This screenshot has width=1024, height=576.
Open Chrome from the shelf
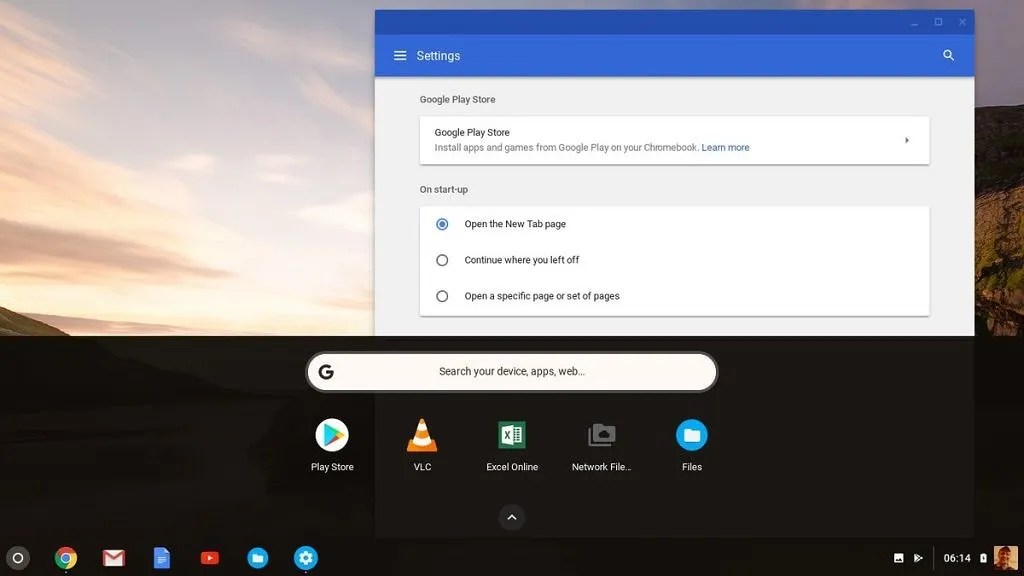click(x=65, y=558)
